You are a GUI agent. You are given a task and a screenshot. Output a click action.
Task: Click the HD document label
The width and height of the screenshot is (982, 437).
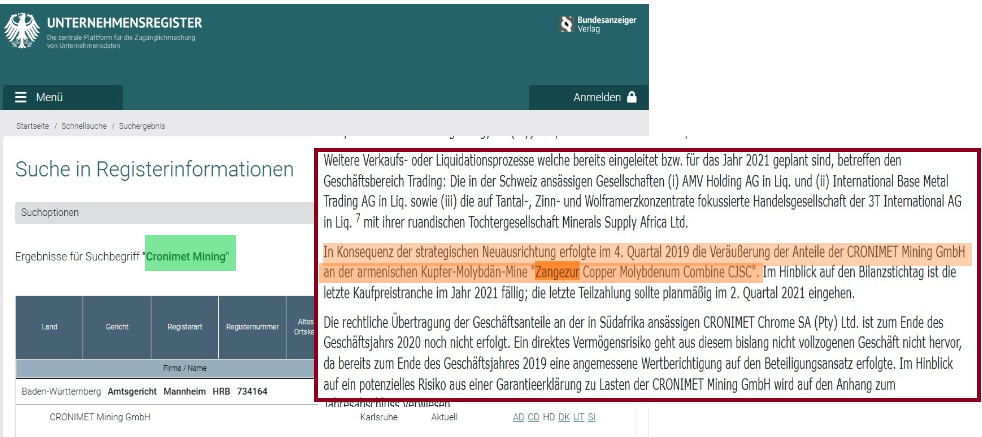(x=548, y=417)
